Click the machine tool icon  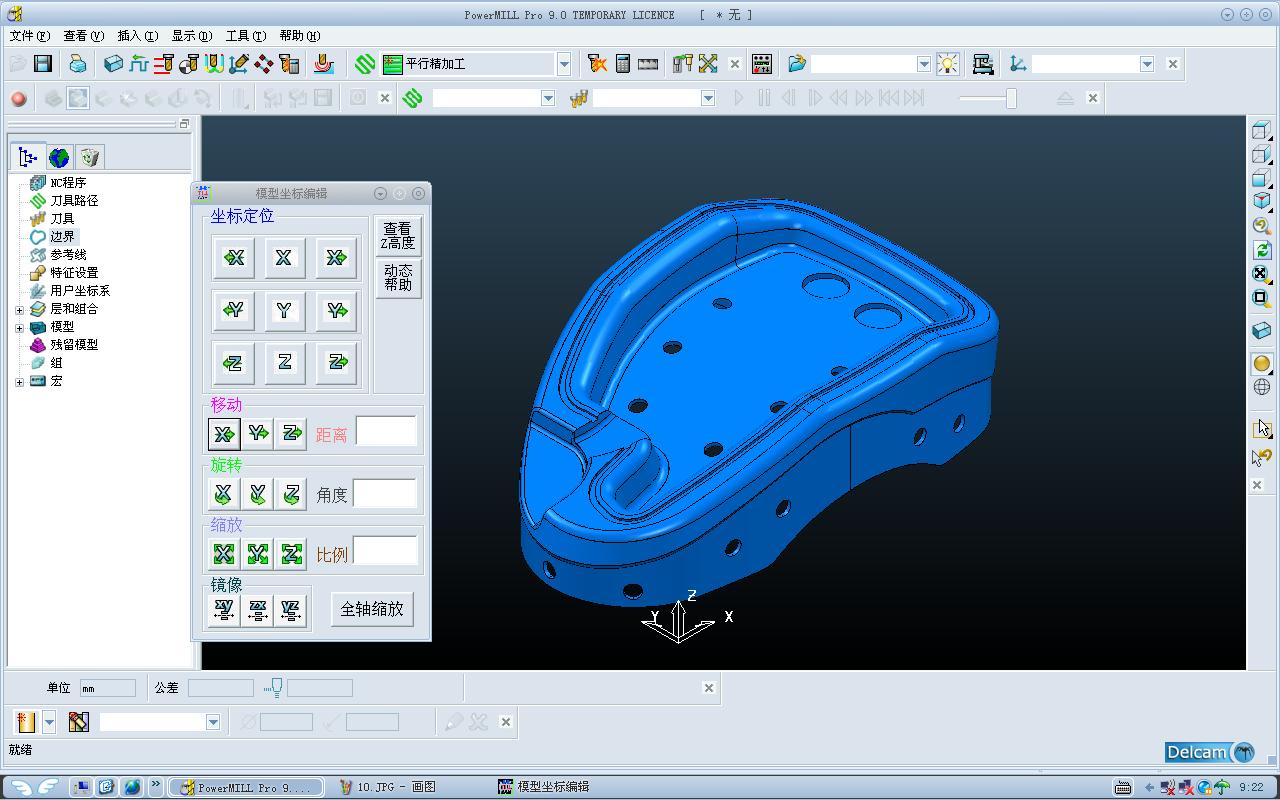coord(983,64)
